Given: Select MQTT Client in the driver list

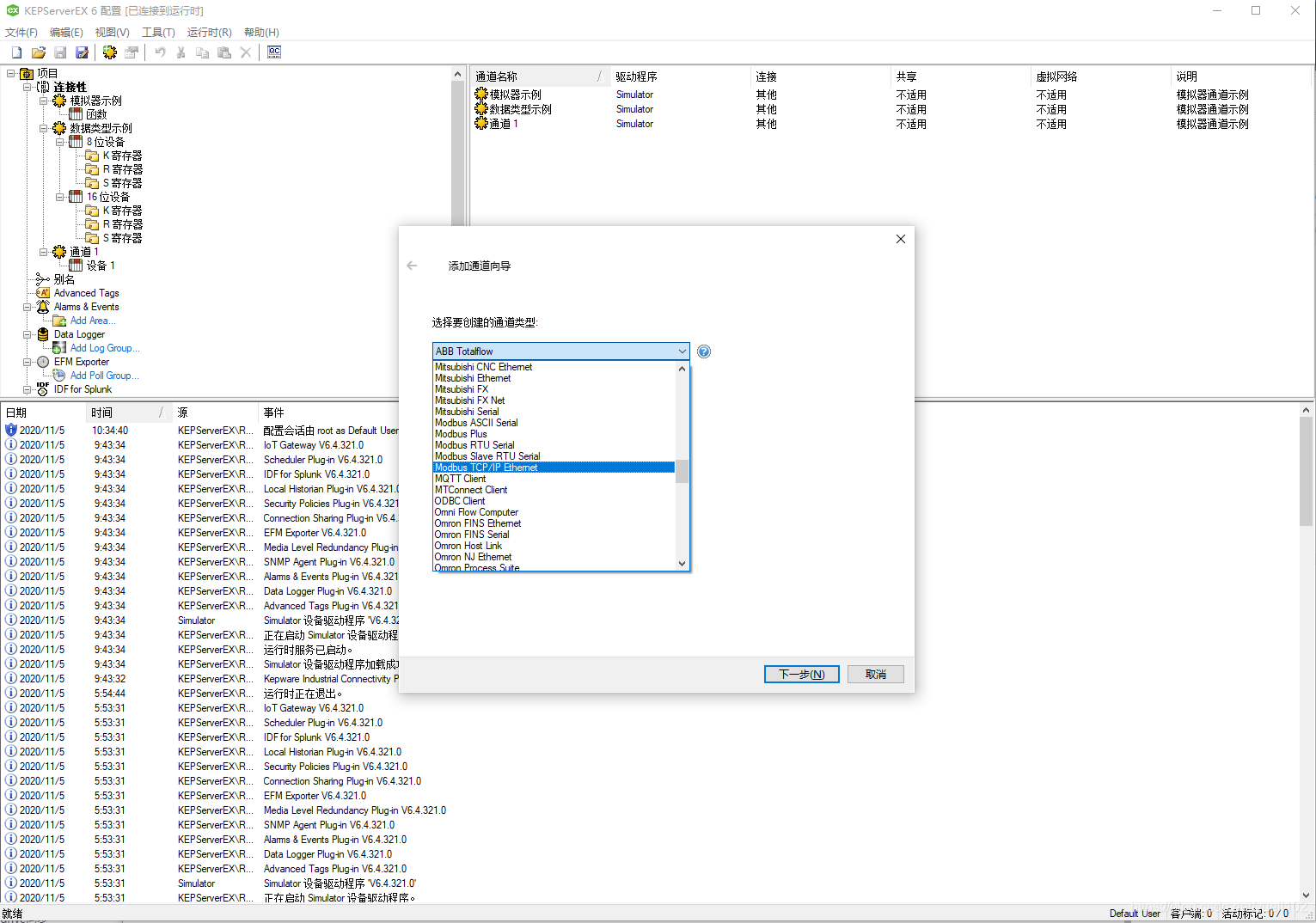Looking at the screenshot, I should point(554,479).
